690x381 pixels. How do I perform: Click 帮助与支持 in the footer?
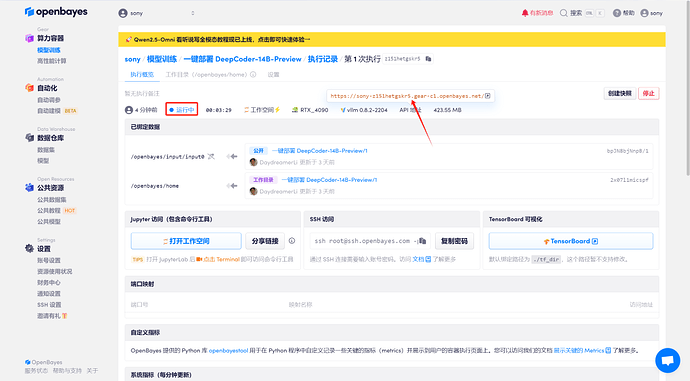click(67, 371)
